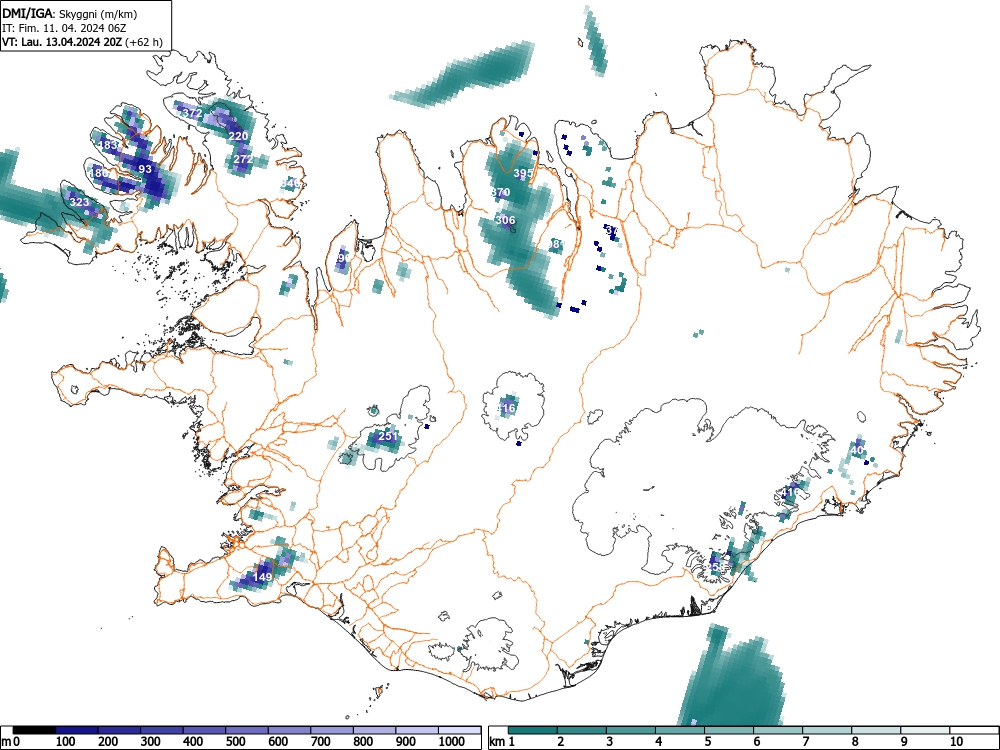Viewport: 1000px width, 750px height.
Task: Select the 372 visibility value on the map
Action: coord(192,113)
